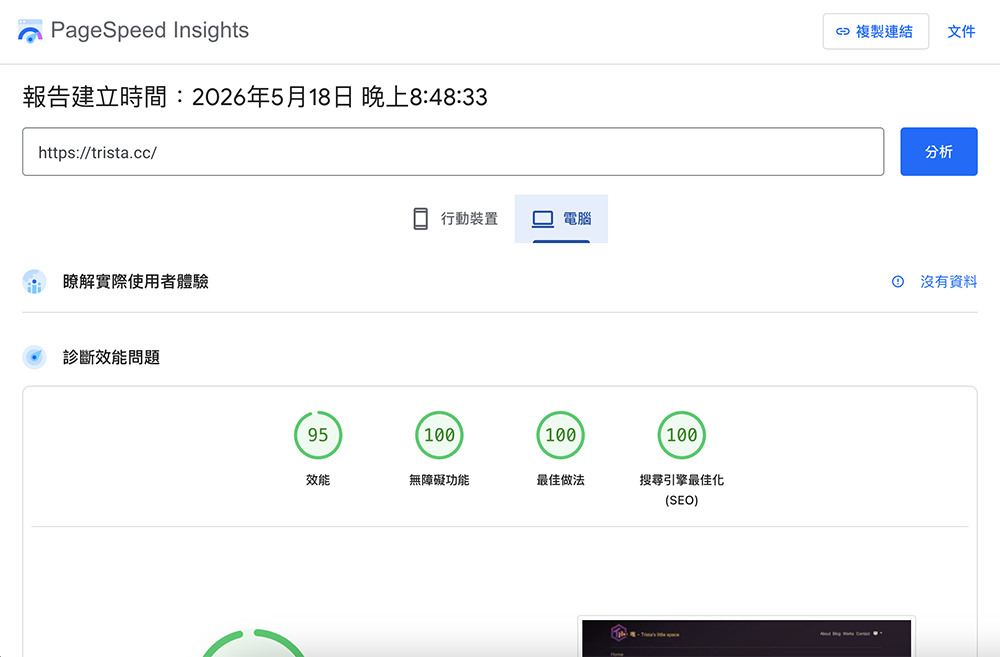Click the https://trista.cc/ URL input field
This screenshot has width=1000, height=657.
[x=453, y=152]
